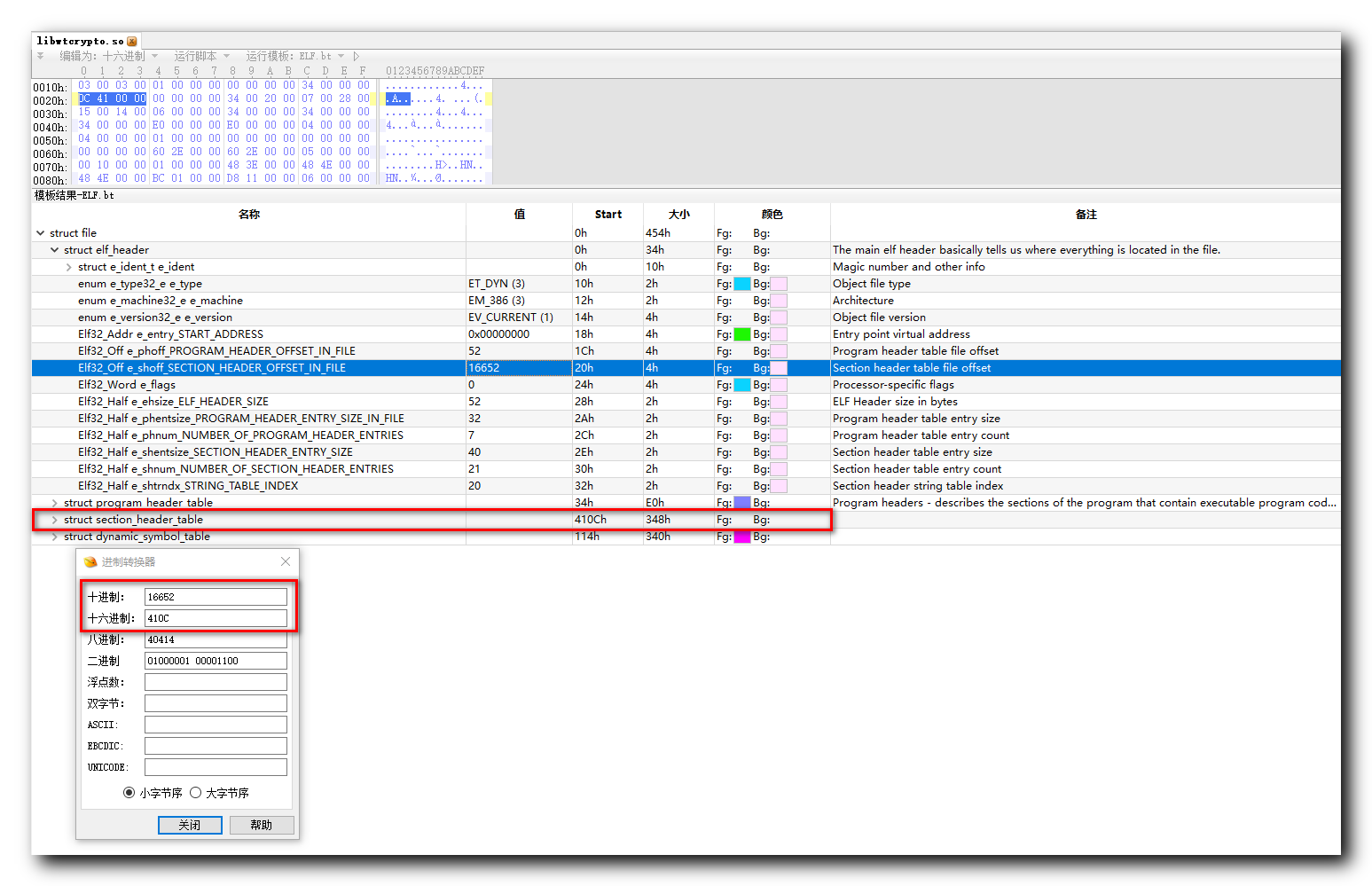Viewport: 1372px width, 886px height.
Task: Click cyan foreground swatch of e_flags row
Action: click(x=742, y=385)
